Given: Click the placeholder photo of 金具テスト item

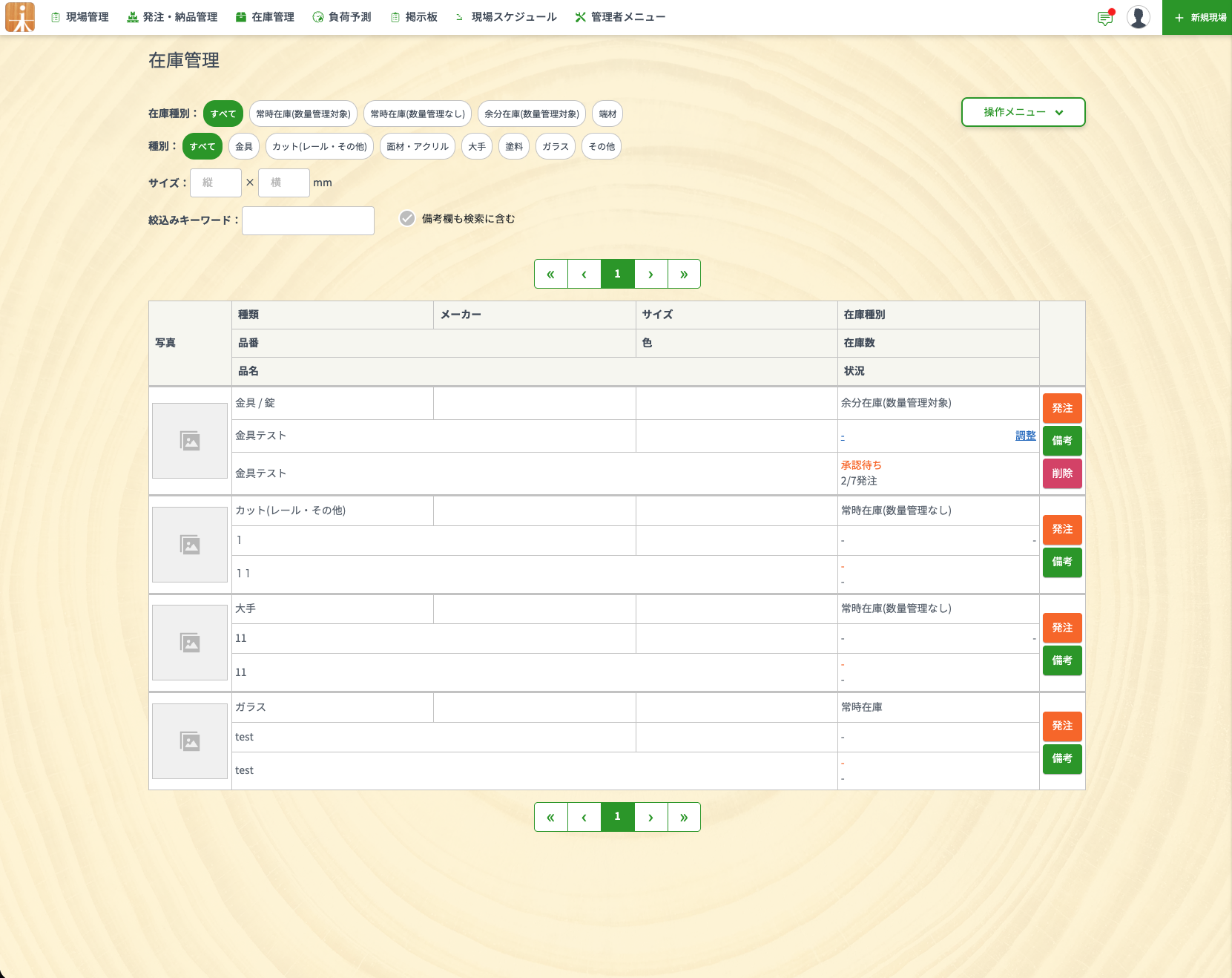Looking at the screenshot, I should click(x=190, y=441).
